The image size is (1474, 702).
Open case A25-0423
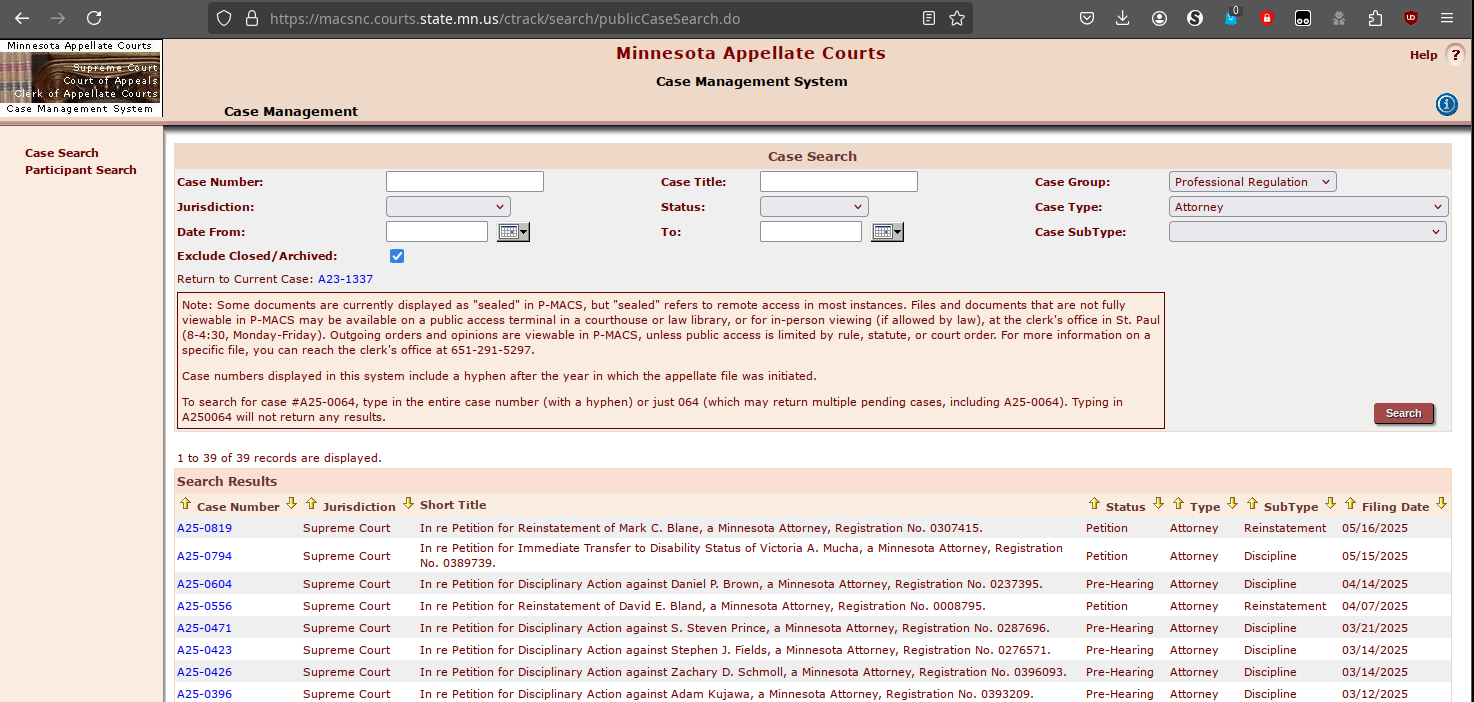click(204, 650)
